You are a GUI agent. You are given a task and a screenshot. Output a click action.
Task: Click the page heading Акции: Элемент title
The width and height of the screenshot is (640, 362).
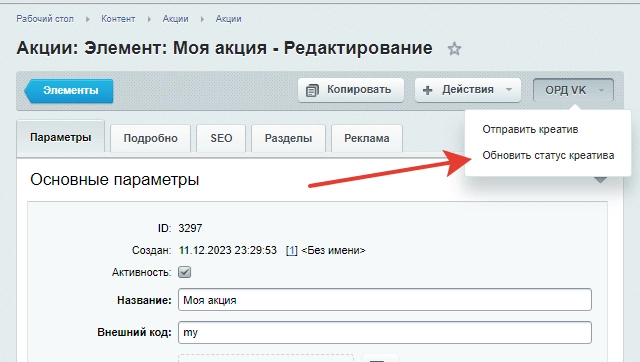click(x=224, y=48)
